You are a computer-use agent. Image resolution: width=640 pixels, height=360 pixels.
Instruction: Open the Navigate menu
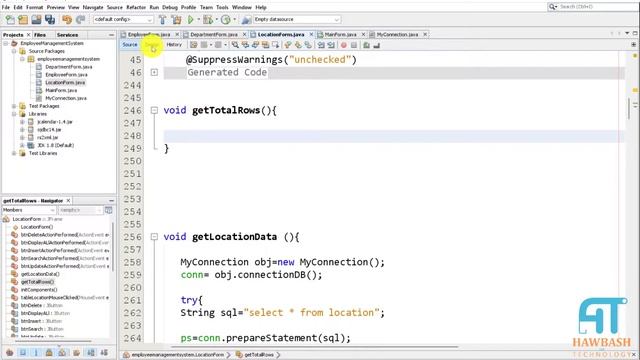pyautogui.click(x=93, y=7)
